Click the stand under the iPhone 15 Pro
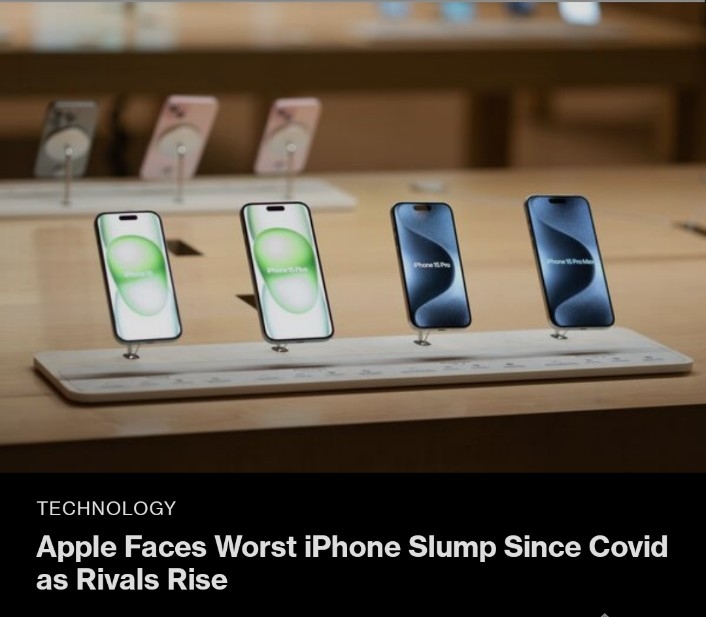Screen dimensions: 706x617 [x=422, y=337]
